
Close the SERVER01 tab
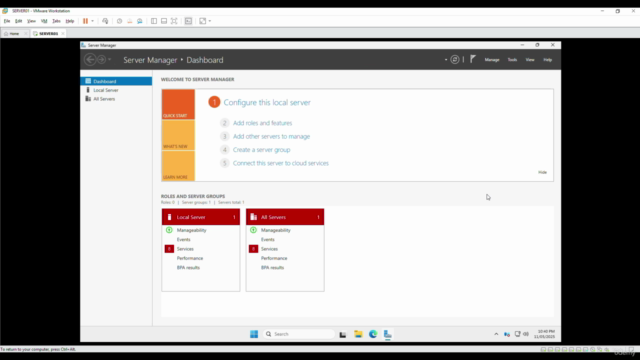[63, 33]
